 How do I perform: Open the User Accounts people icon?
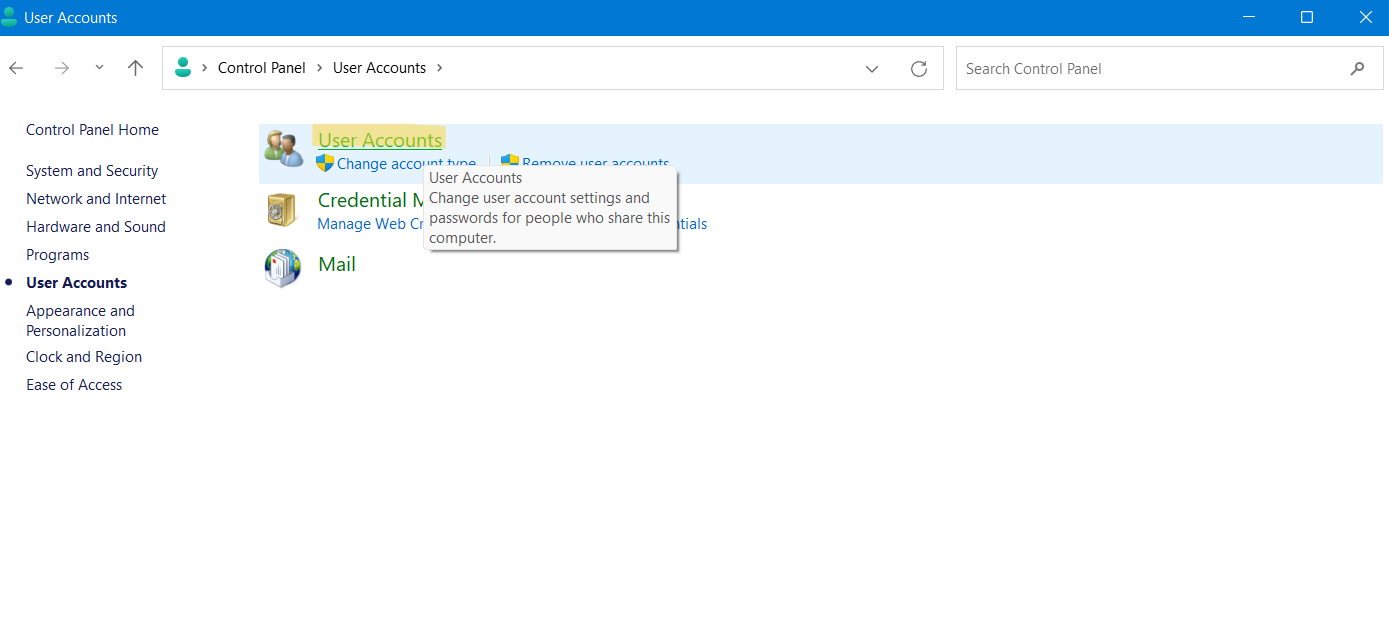coord(283,149)
